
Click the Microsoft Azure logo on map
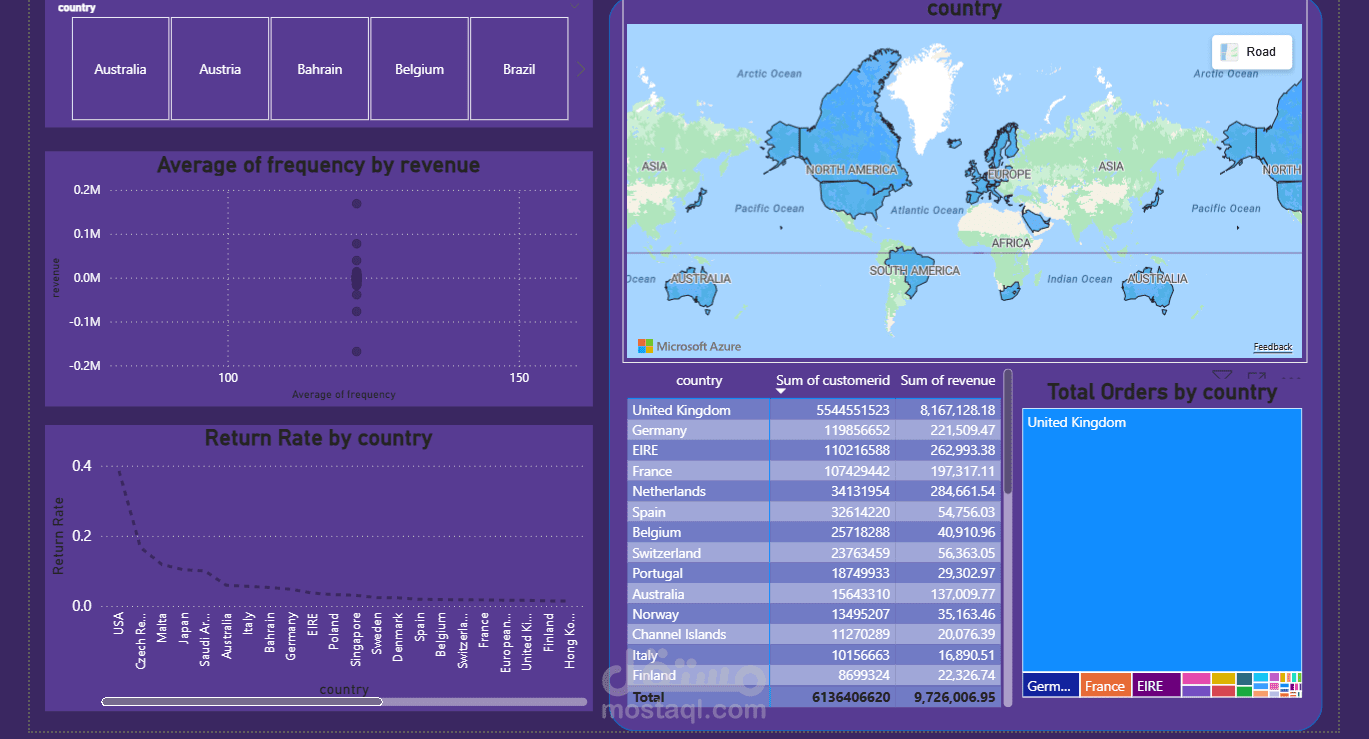(x=689, y=346)
